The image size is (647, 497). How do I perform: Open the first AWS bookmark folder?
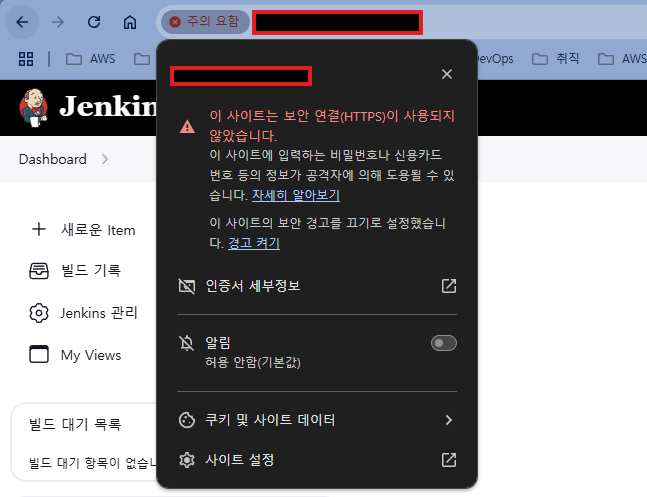(91, 59)
